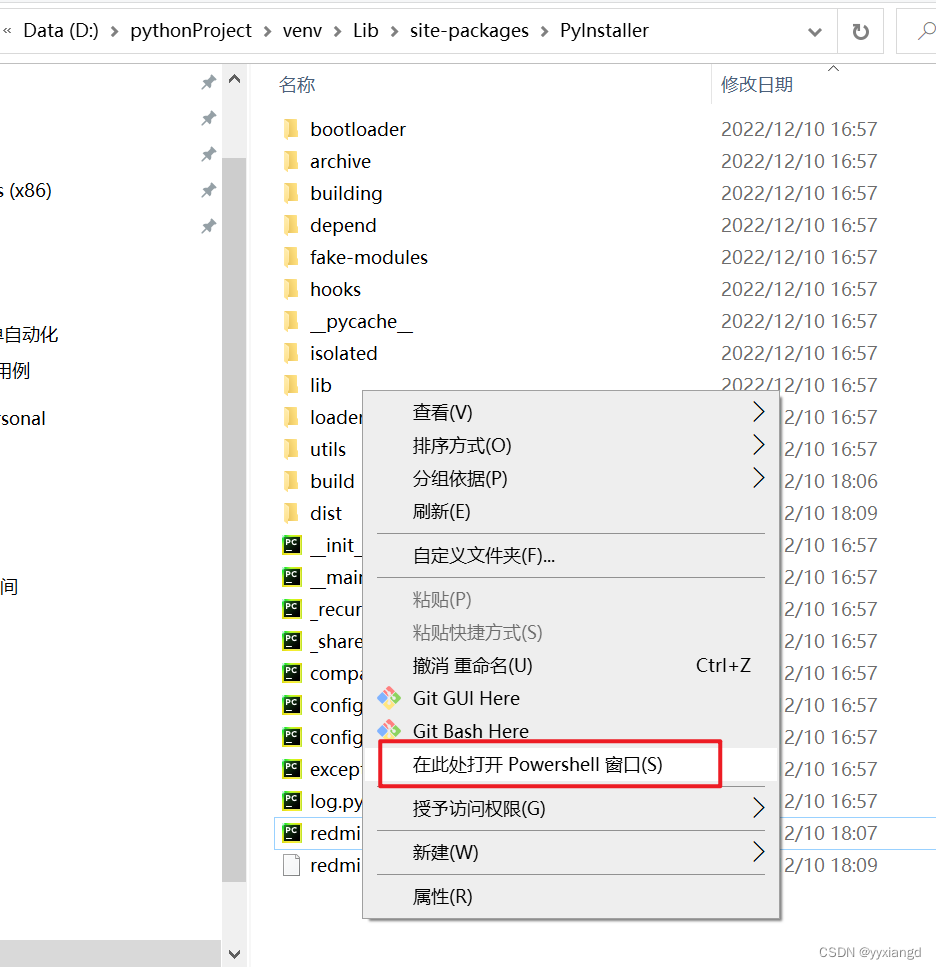This screenshot has width=936, height=969.
Task: Click the hooks folder name
Action: click(335, 289)
